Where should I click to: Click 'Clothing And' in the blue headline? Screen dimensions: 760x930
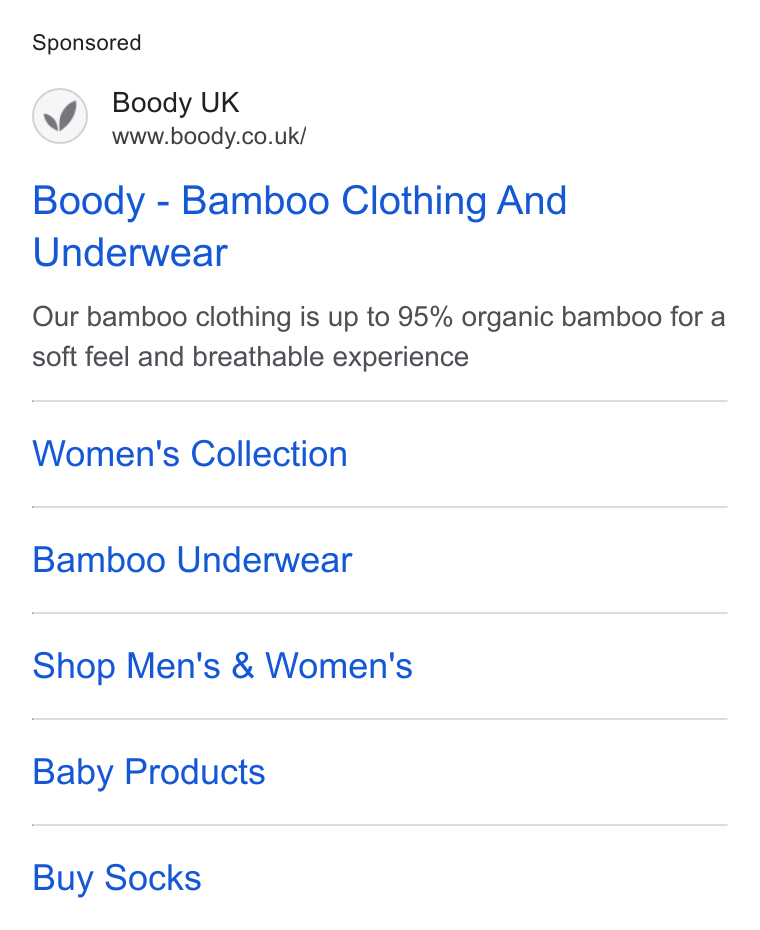click(454, 200)
